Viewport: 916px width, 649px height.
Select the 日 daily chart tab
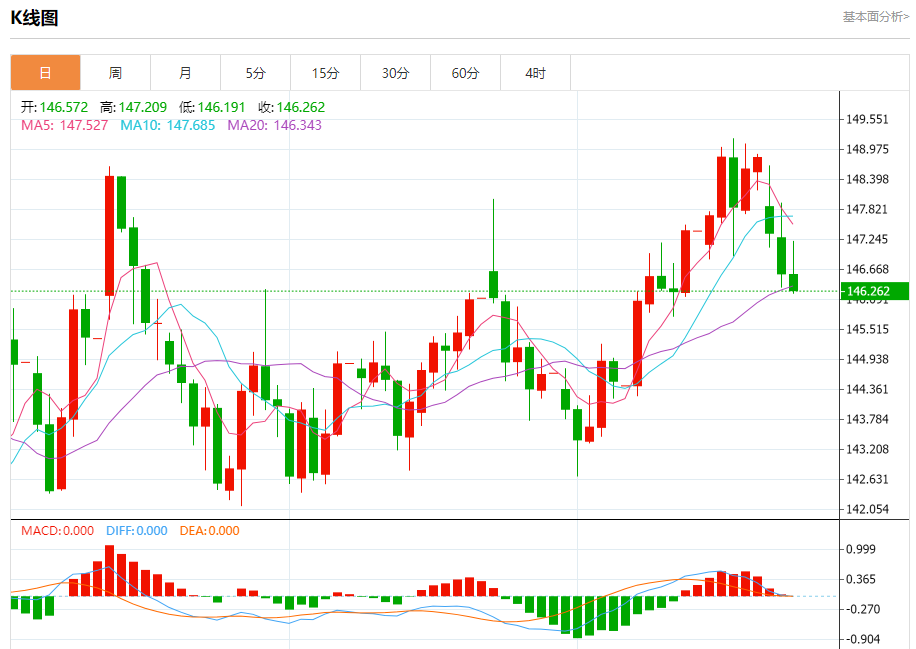point(46,73)
